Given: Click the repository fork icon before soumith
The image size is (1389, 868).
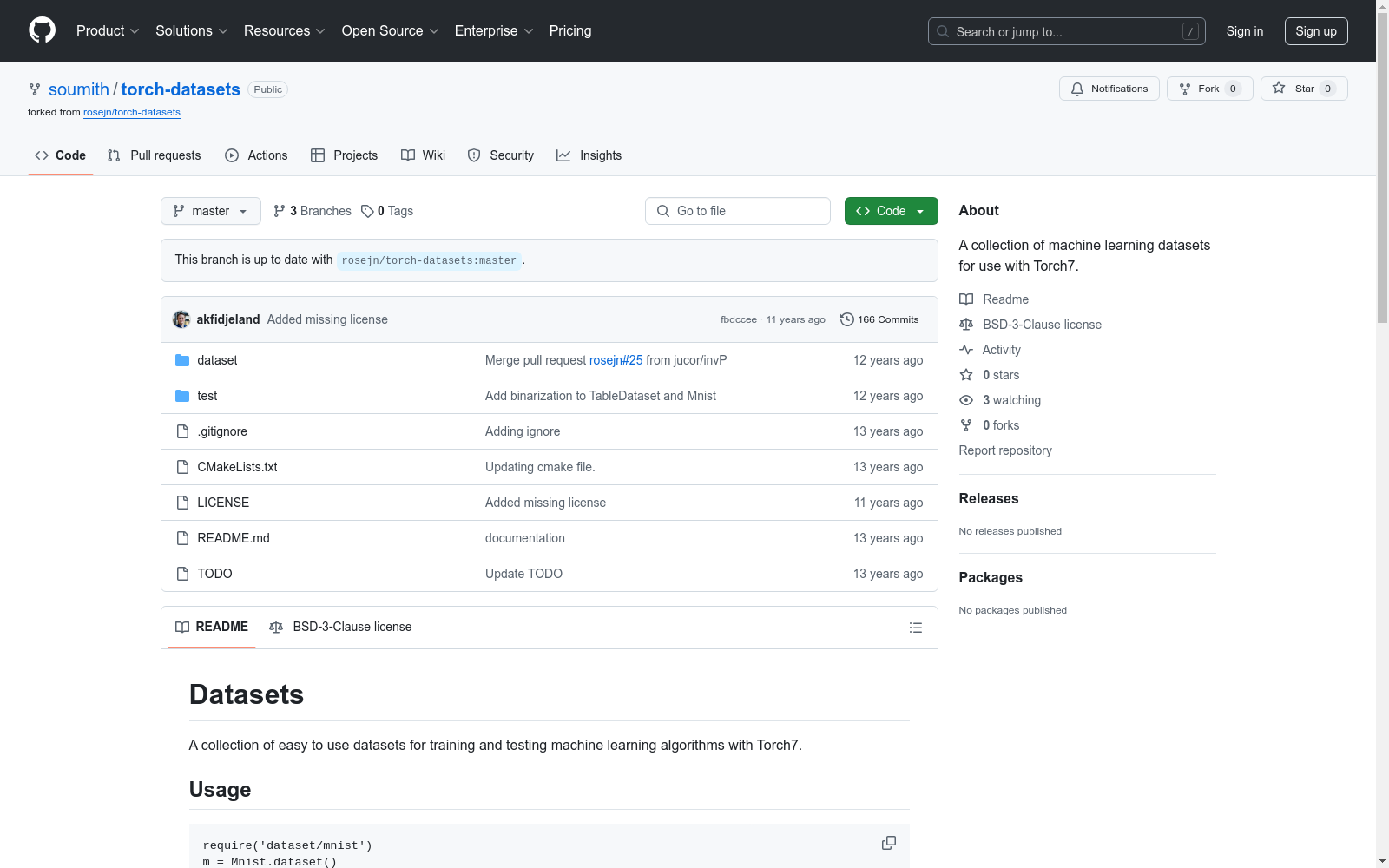Looking at the screenshot, I should coord(35,89).
